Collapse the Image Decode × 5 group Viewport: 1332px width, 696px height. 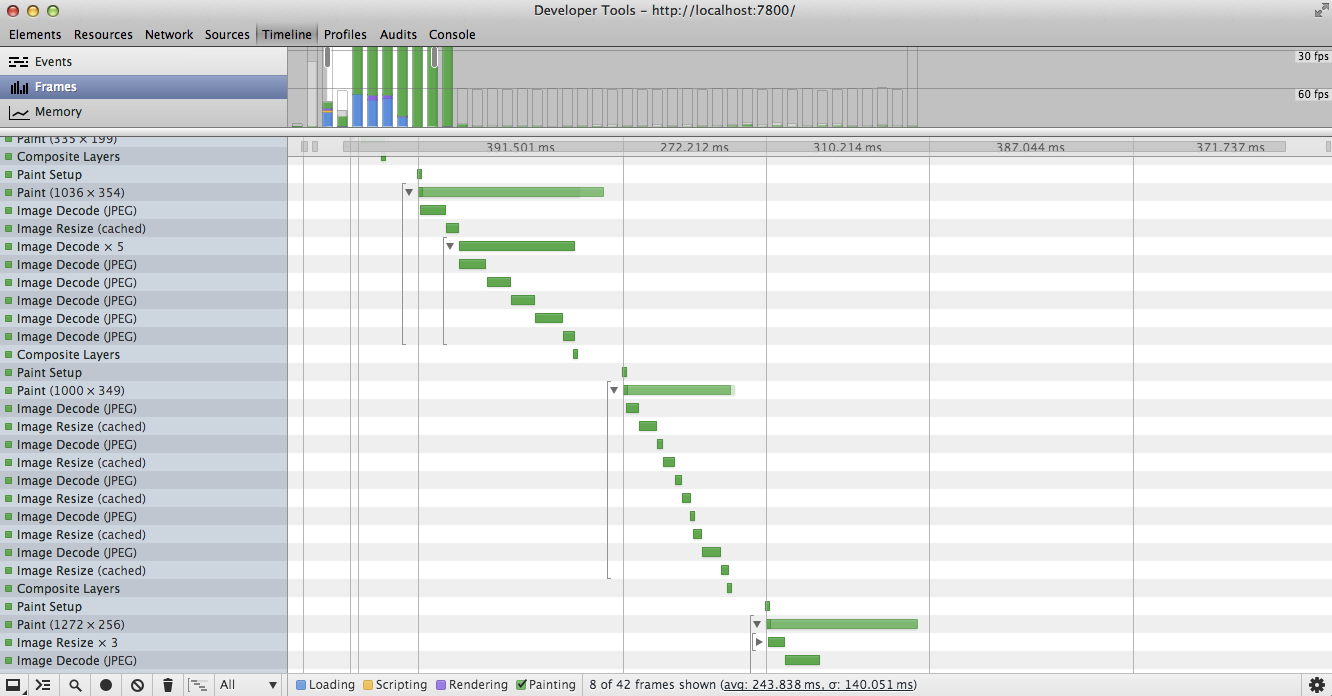click(x=450, y=246)
